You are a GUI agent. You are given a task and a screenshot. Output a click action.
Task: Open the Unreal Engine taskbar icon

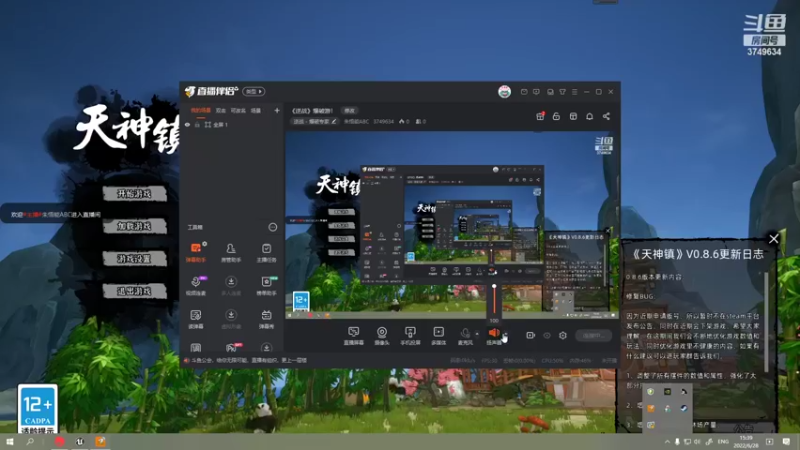pos(80,442)
